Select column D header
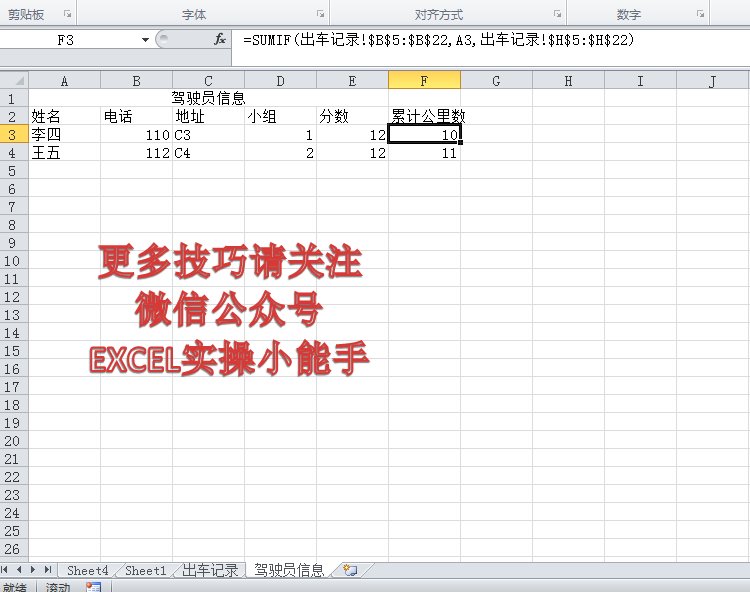The width and height of the screenshot is (750, 592). point(280,80)
